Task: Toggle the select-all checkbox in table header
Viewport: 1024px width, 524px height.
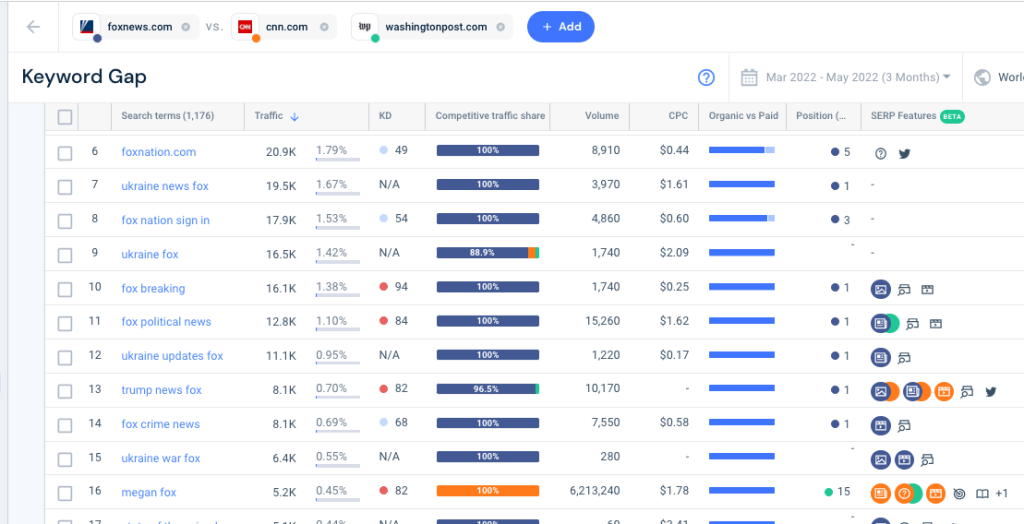Action: click(65, 117)
